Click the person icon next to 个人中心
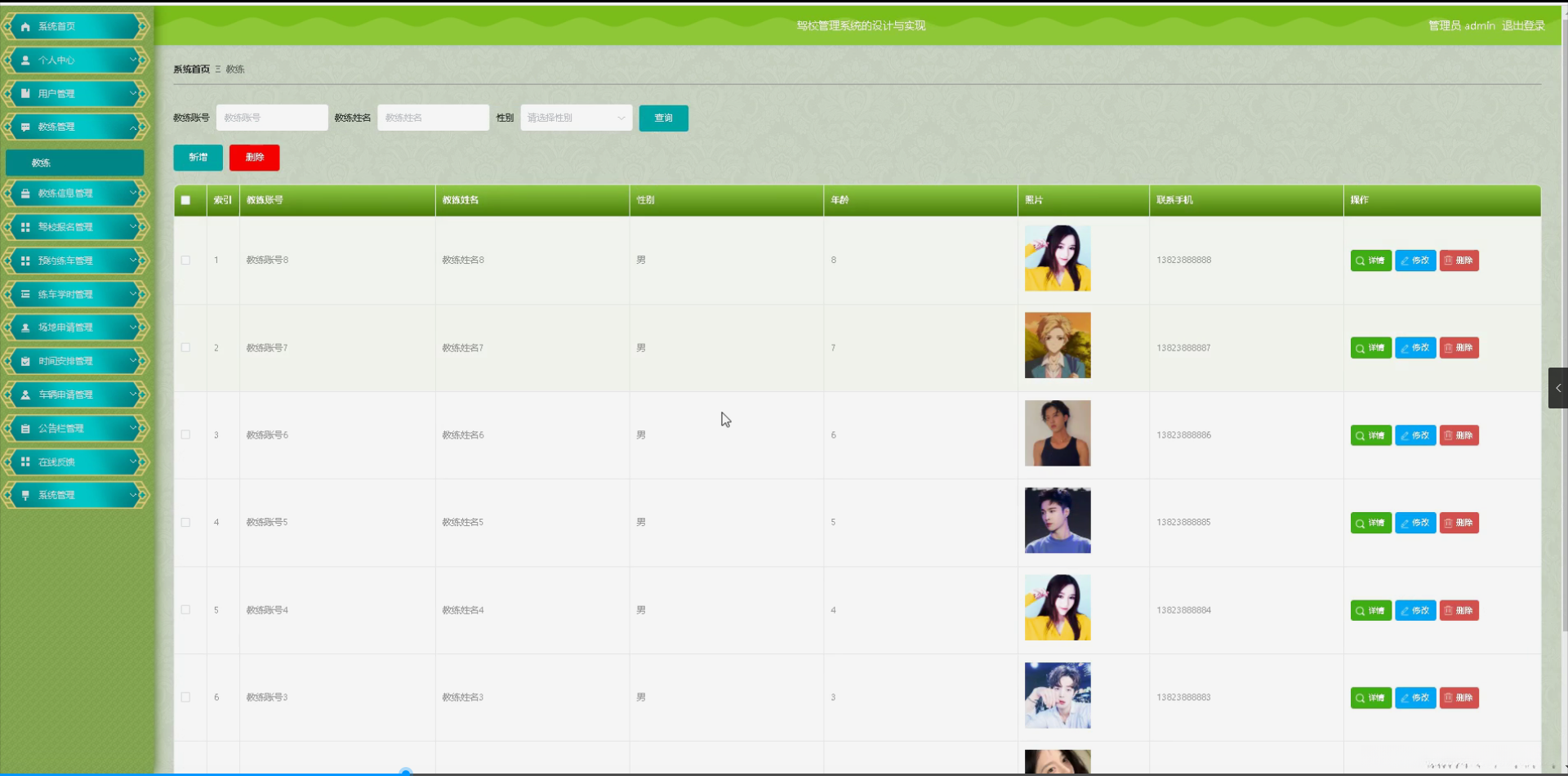Image resolution: width=1568 pixels, height=776 pixels. tap(25, 60)
